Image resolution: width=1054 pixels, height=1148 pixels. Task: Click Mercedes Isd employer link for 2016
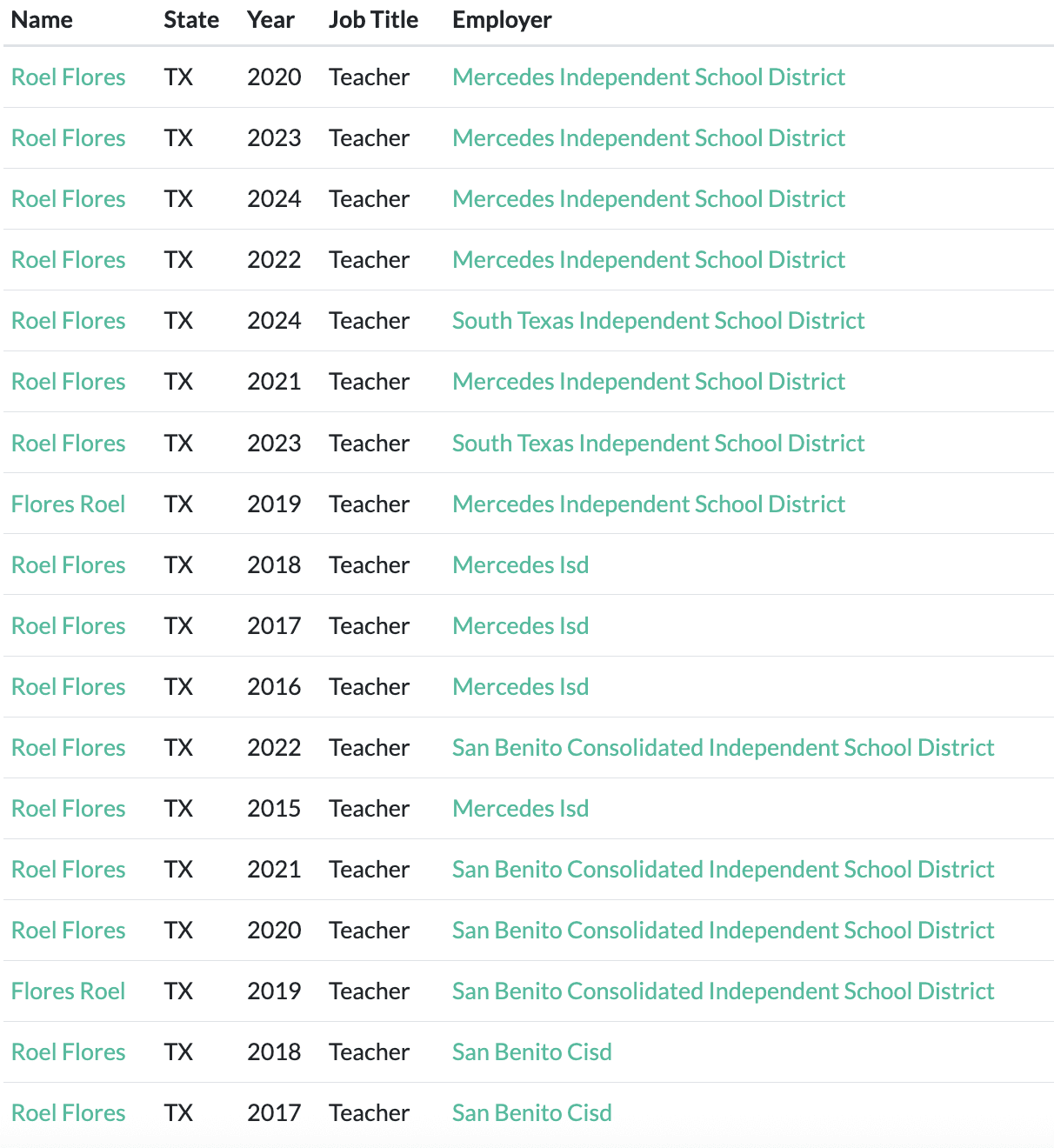pos(521,687)
